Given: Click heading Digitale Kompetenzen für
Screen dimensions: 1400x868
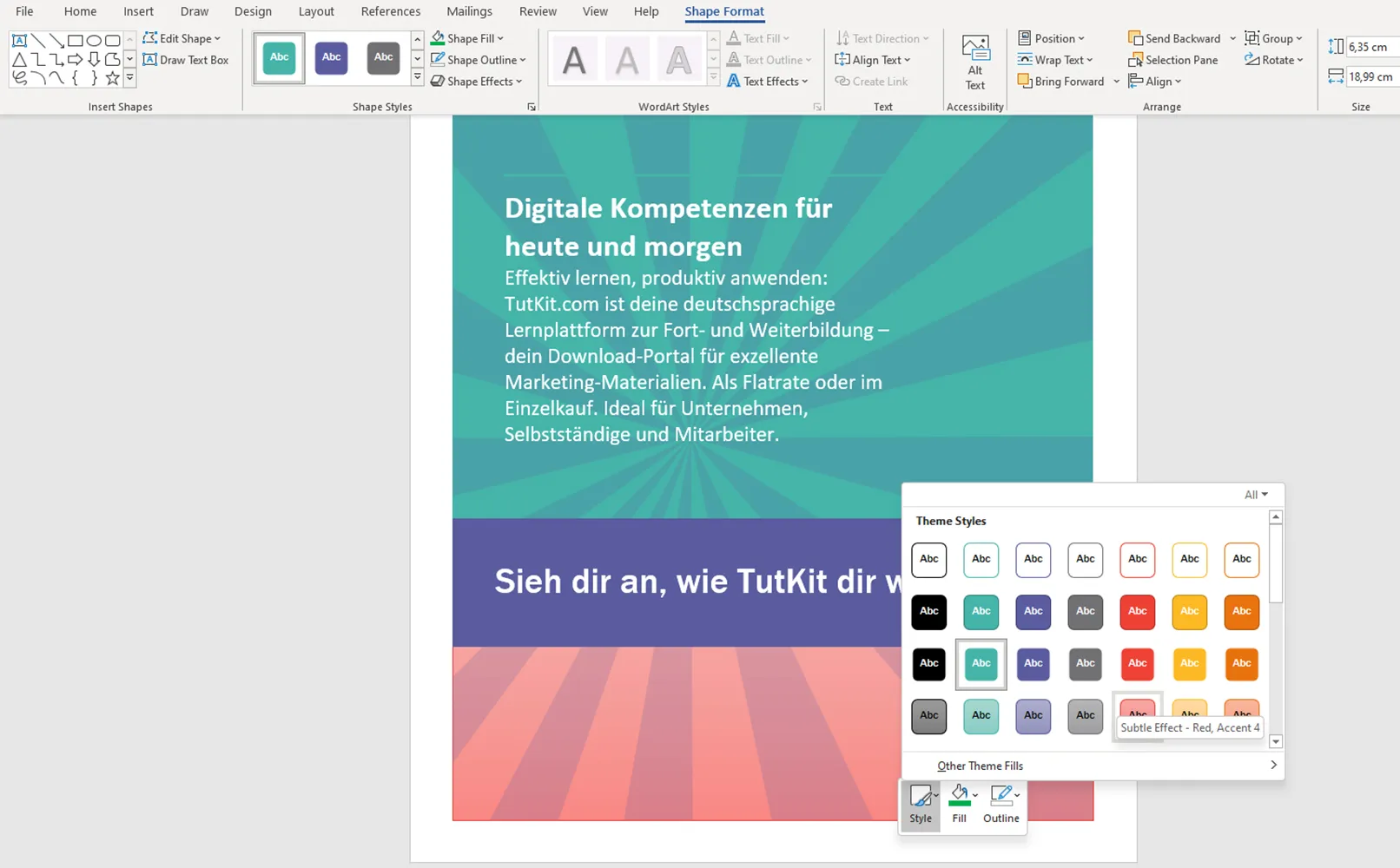Looking at the screenshot, I should point(668,208).
